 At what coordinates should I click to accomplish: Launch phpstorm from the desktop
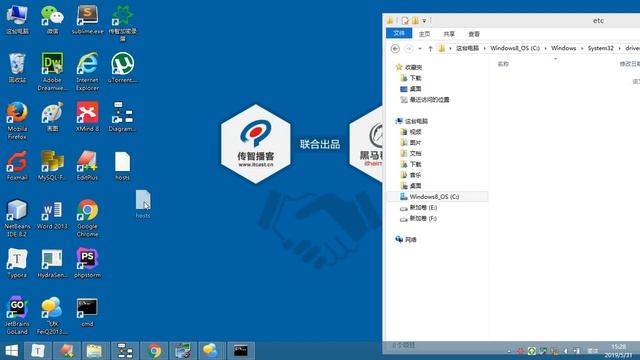(87, 263)
